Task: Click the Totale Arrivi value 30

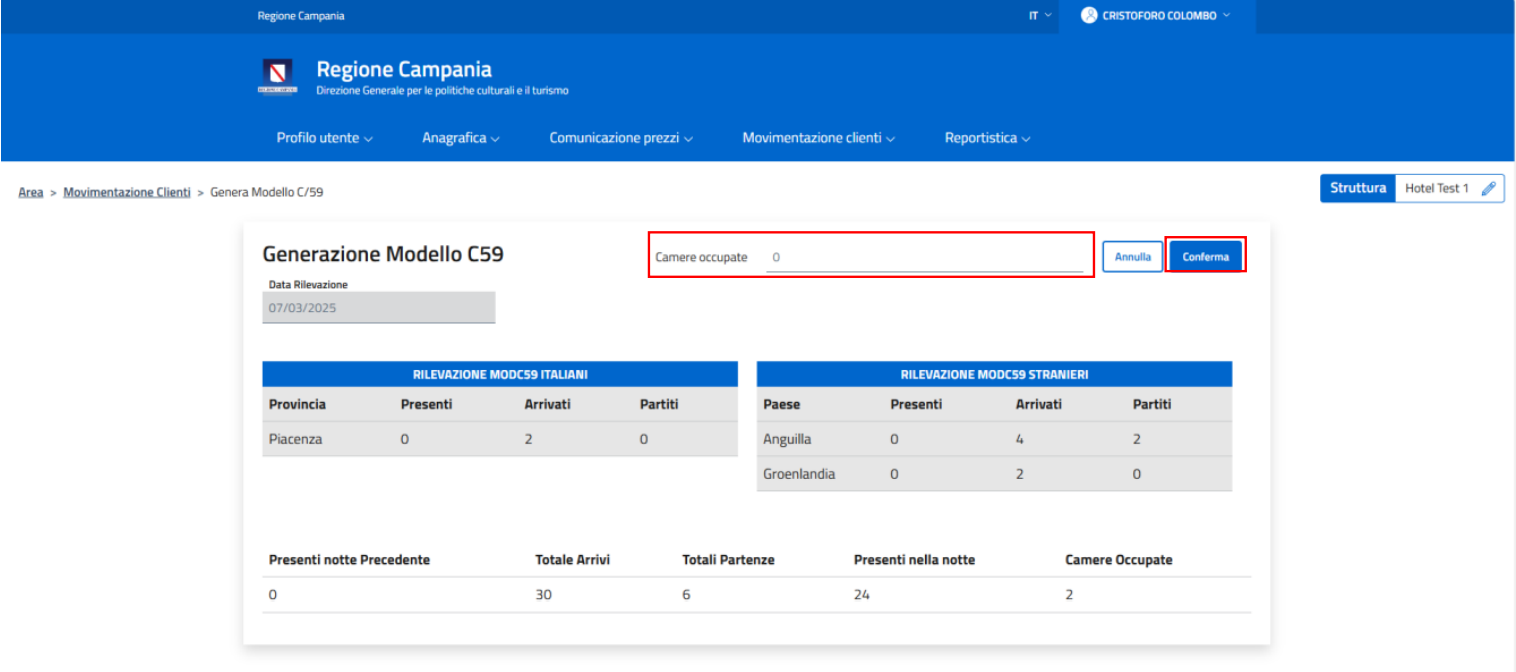Action: tap(544, 594)
